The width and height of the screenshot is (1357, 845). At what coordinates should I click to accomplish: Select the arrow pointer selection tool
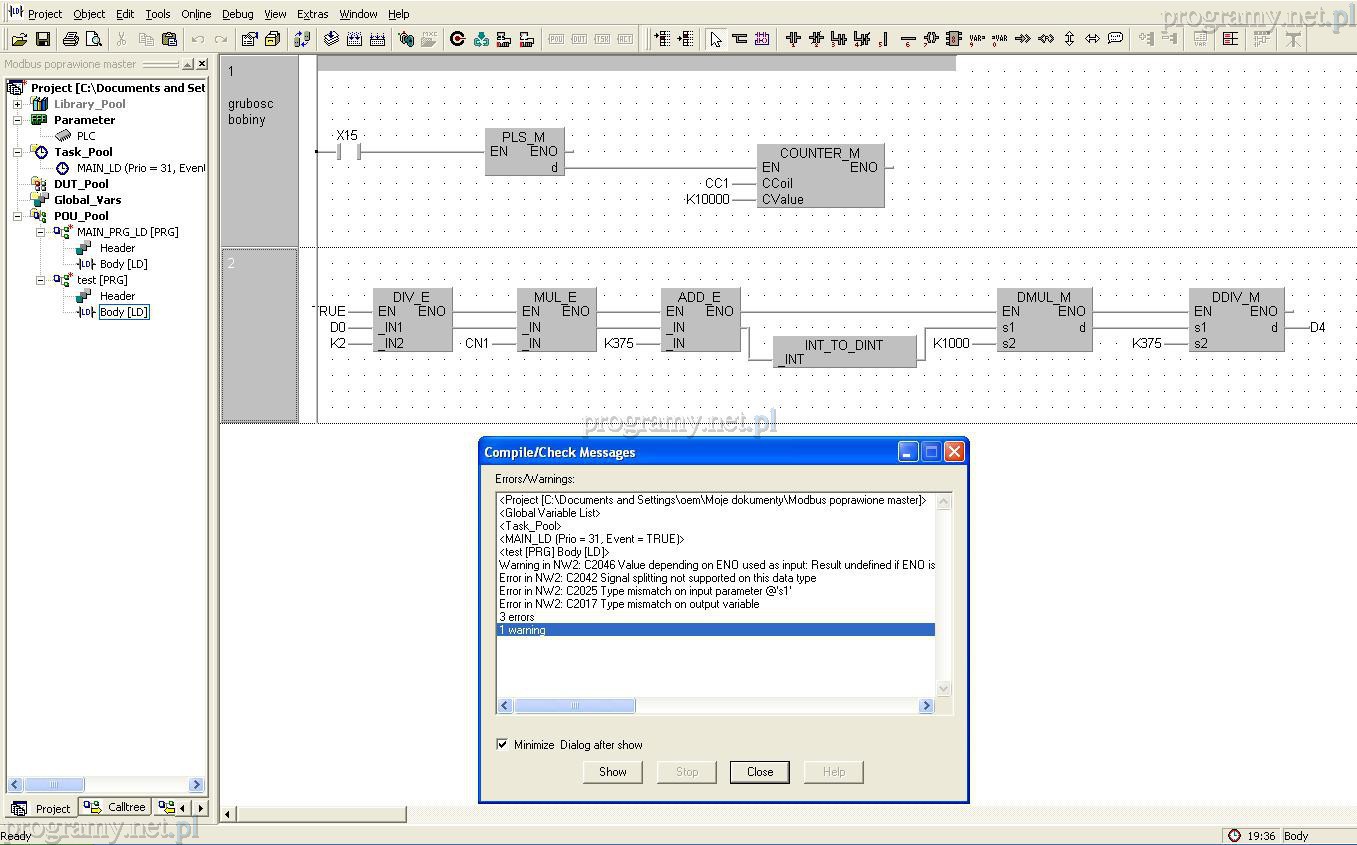tap(715, 39)
